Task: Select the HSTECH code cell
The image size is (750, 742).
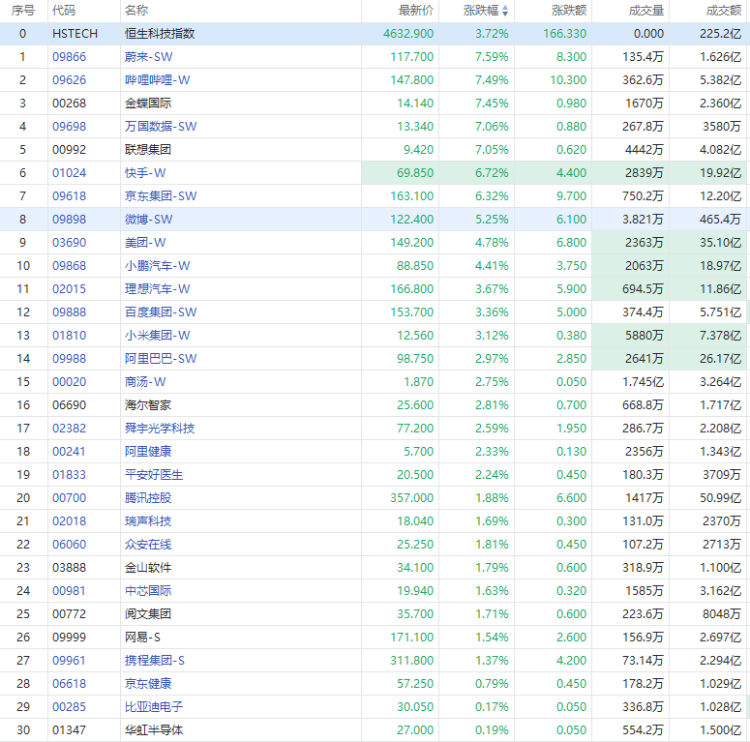Action: pyautogui.click(x=75, y=33)
